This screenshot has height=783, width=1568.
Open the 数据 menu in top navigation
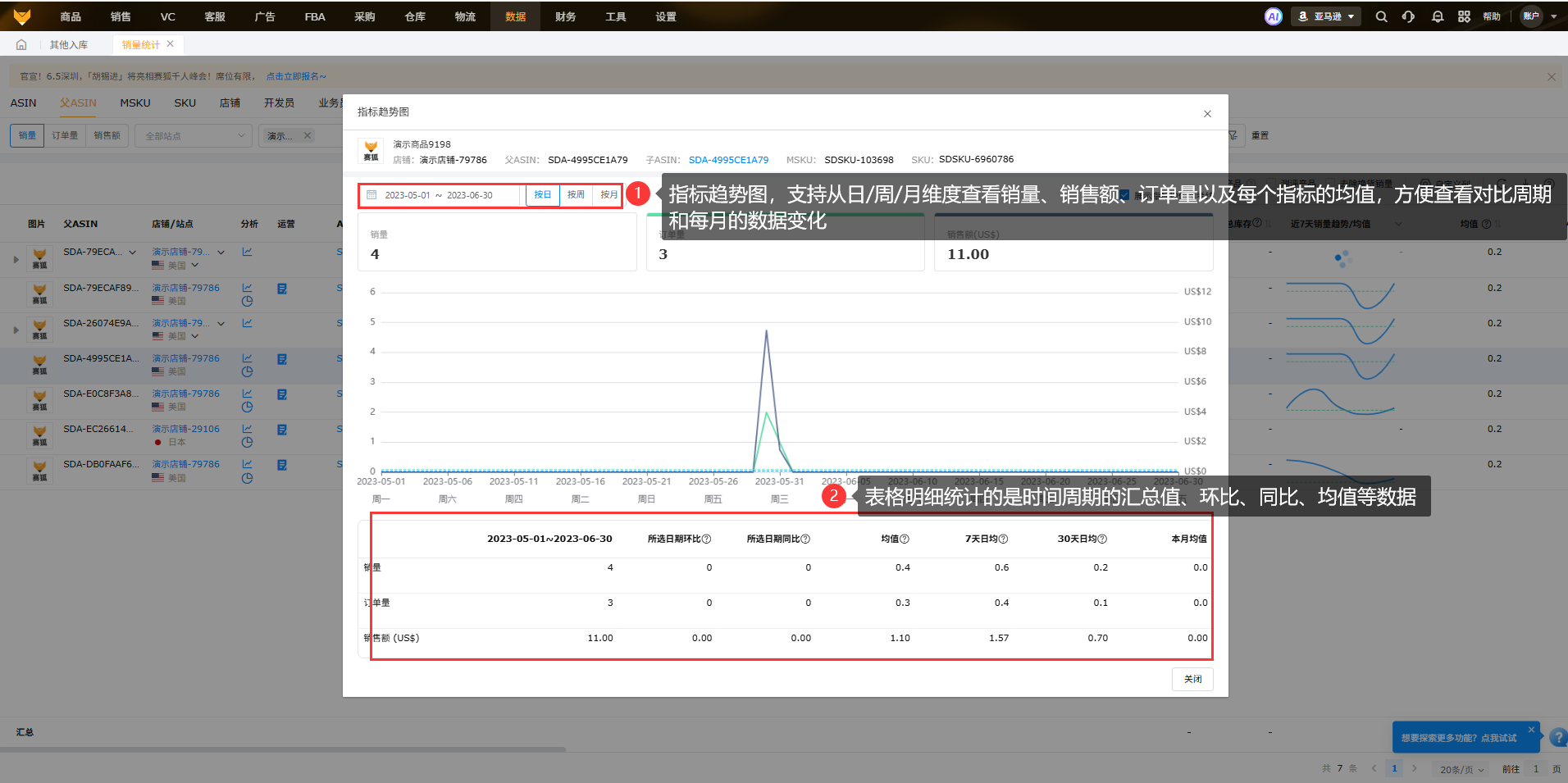[515, 16]
